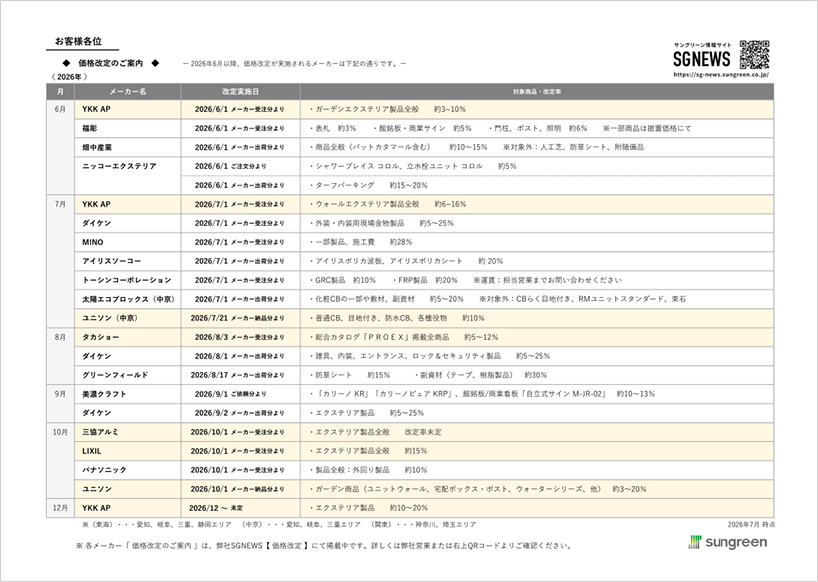Viewport: 818px width, 582px height.
Task: Select the 2026/9/2 revision date
Action: click(x=239, y=414)
